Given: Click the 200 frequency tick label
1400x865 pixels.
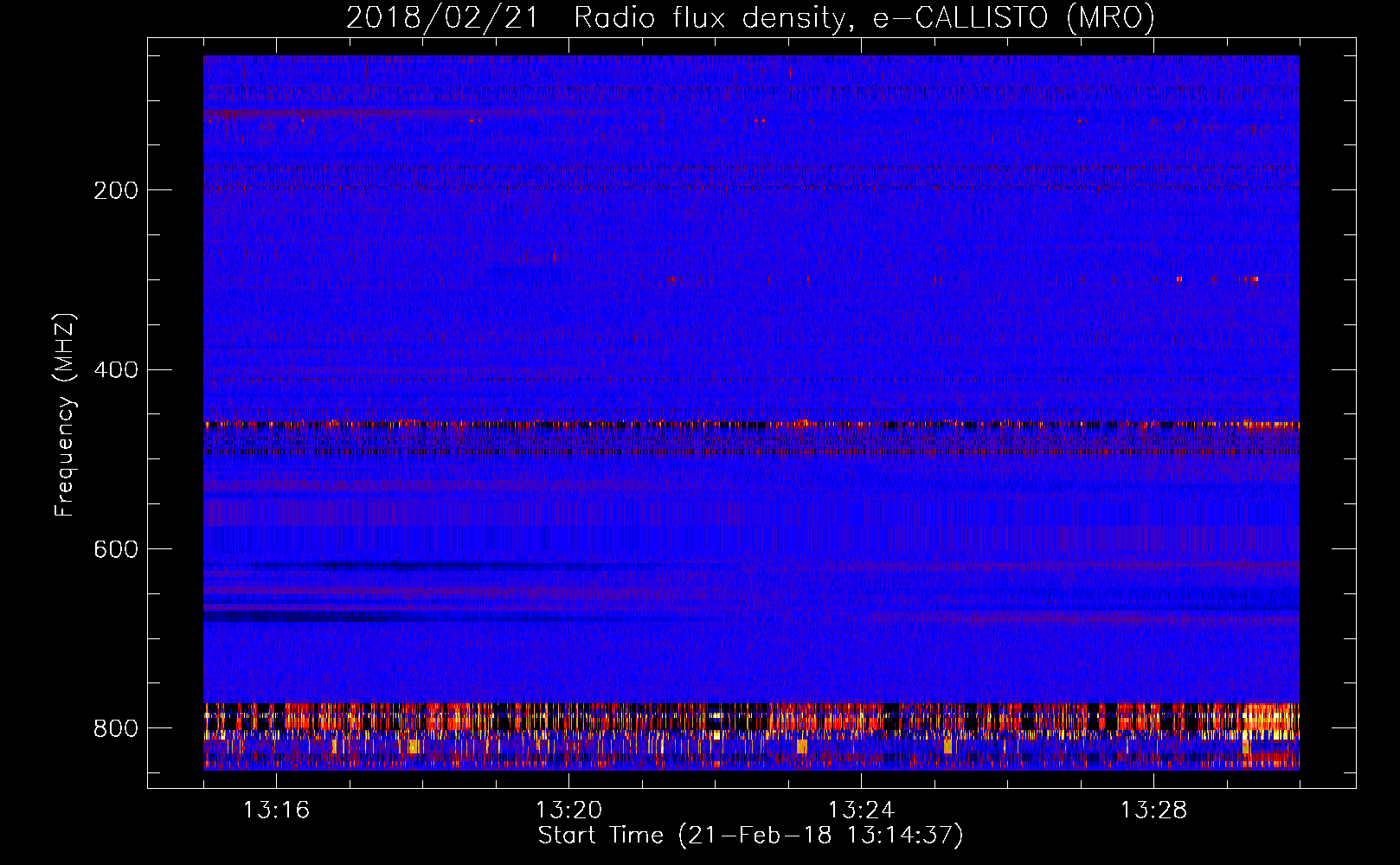Looking at the screenshot, I should [116, 190].
